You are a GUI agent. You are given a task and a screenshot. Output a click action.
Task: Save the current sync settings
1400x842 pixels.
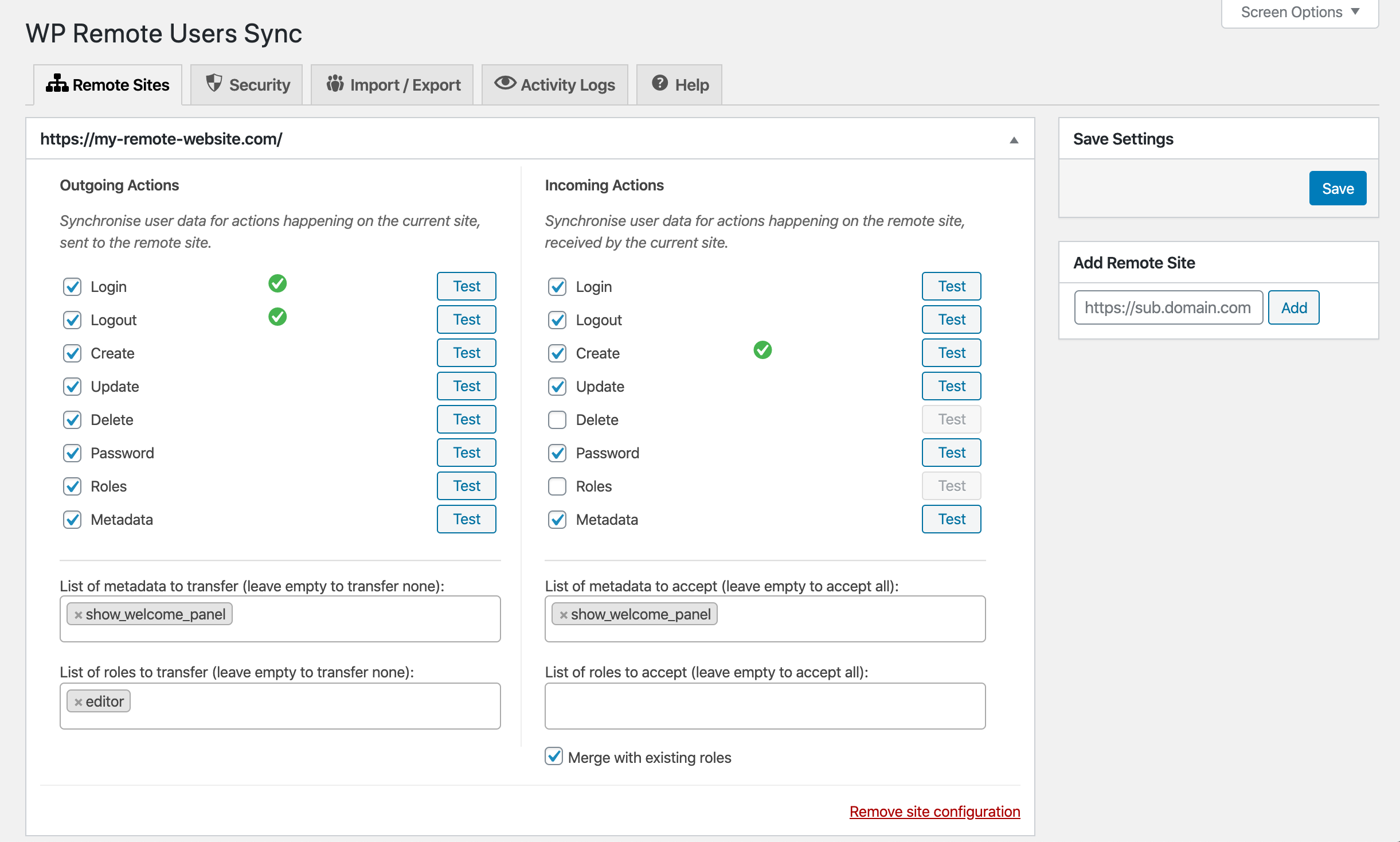point(1337,188)
